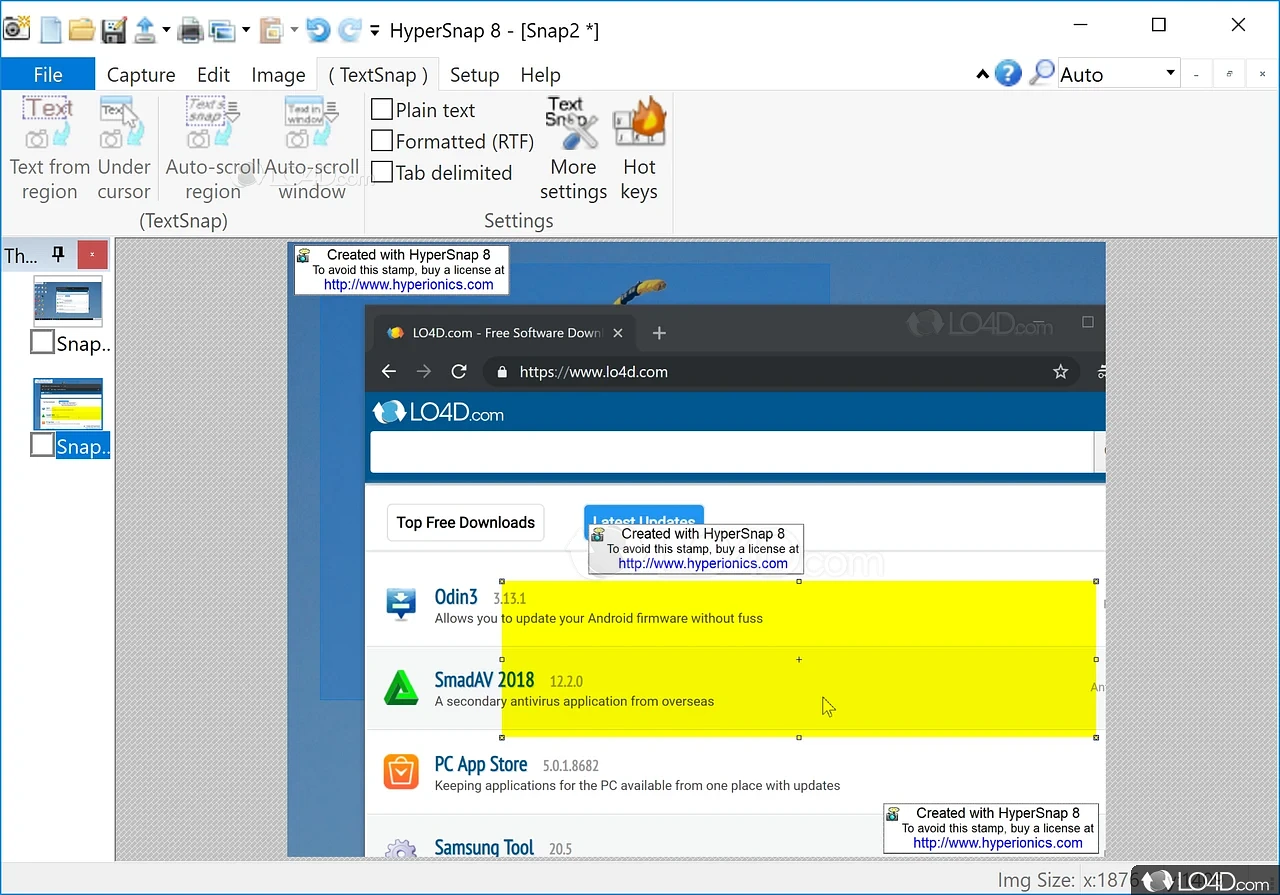This screenshot has width=1280, height=895.
Task: Click Top Free Downloads in captured image
Action: (465, 522)
